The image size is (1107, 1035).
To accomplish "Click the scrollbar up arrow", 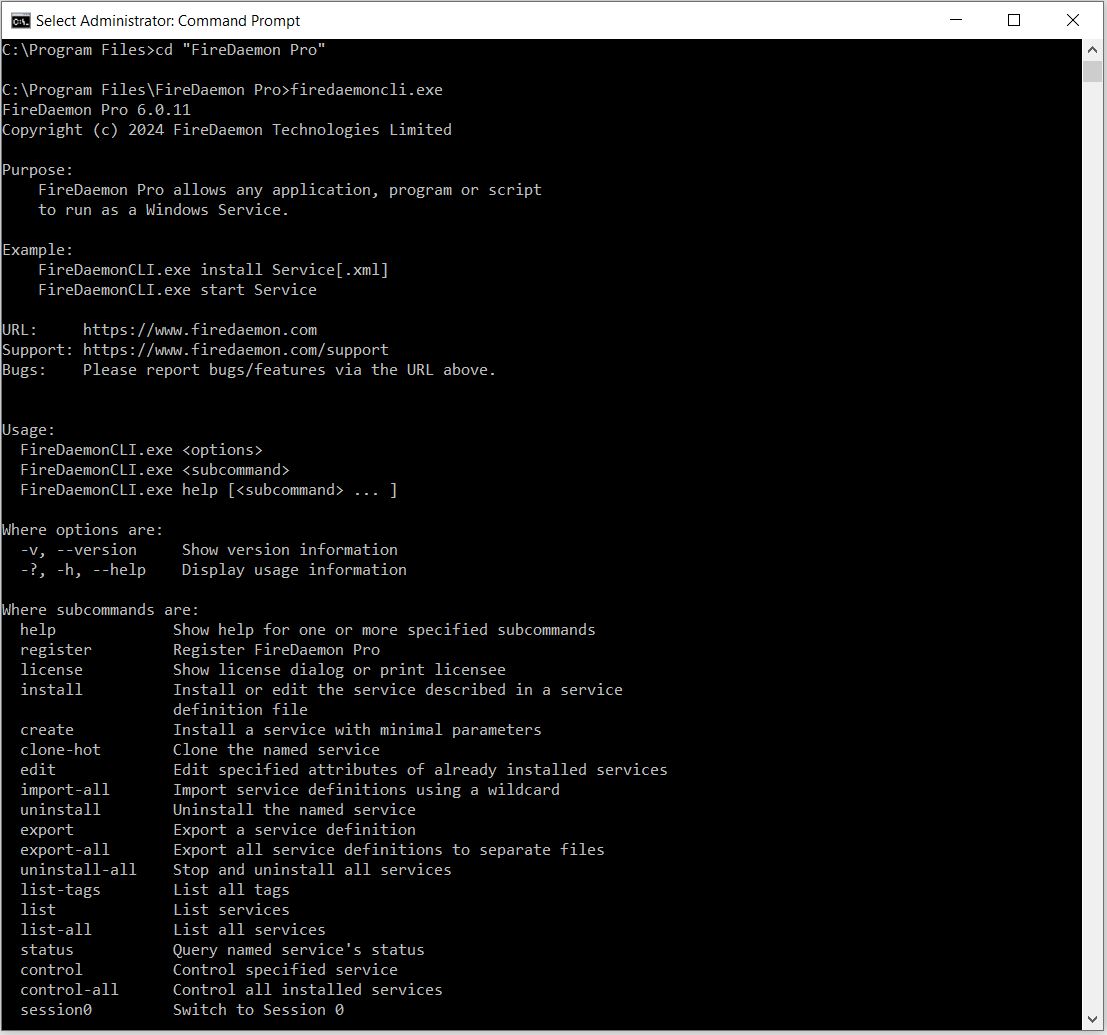I will click(x=1092, y=49).
